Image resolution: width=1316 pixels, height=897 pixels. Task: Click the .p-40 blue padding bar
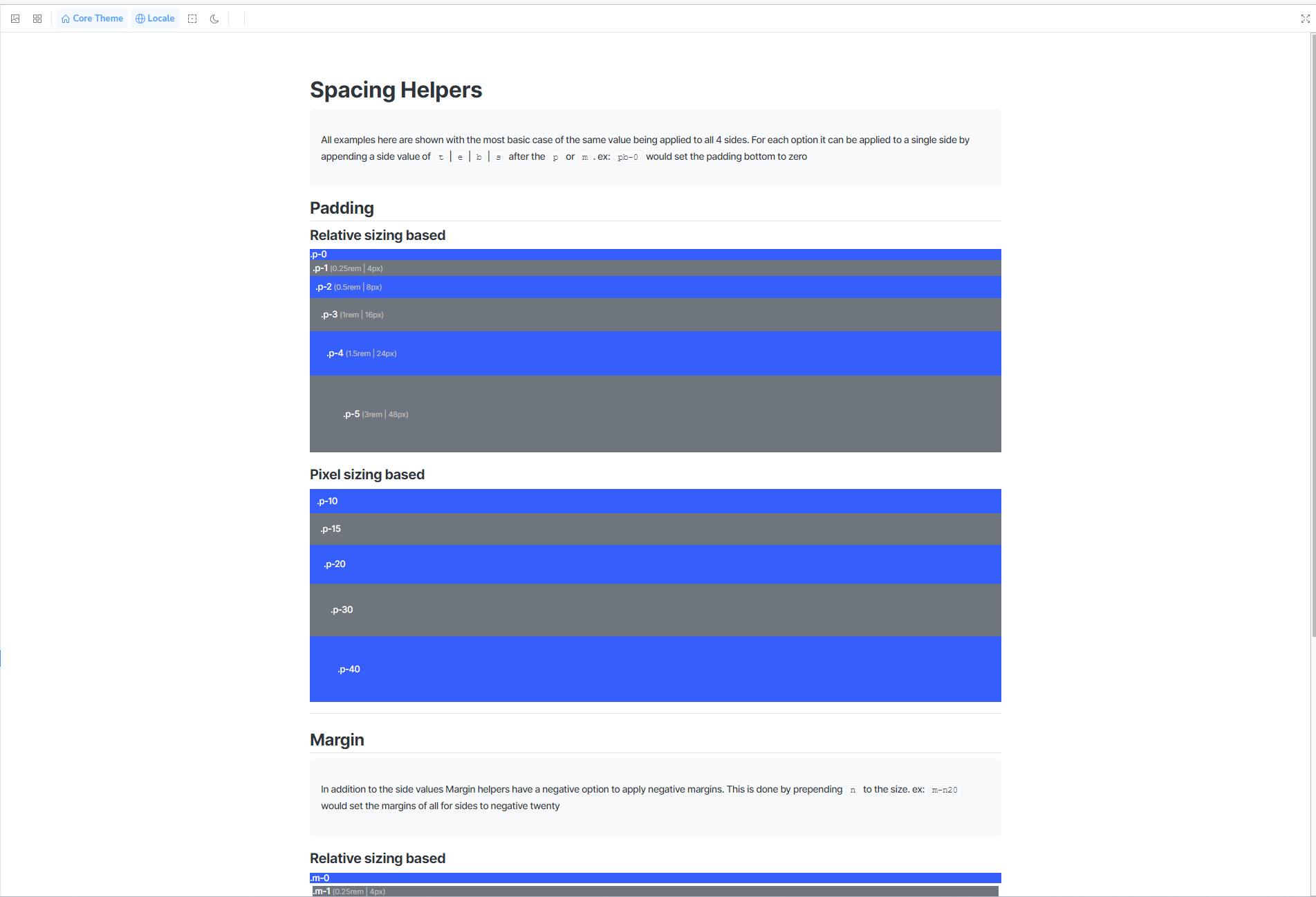655,669
